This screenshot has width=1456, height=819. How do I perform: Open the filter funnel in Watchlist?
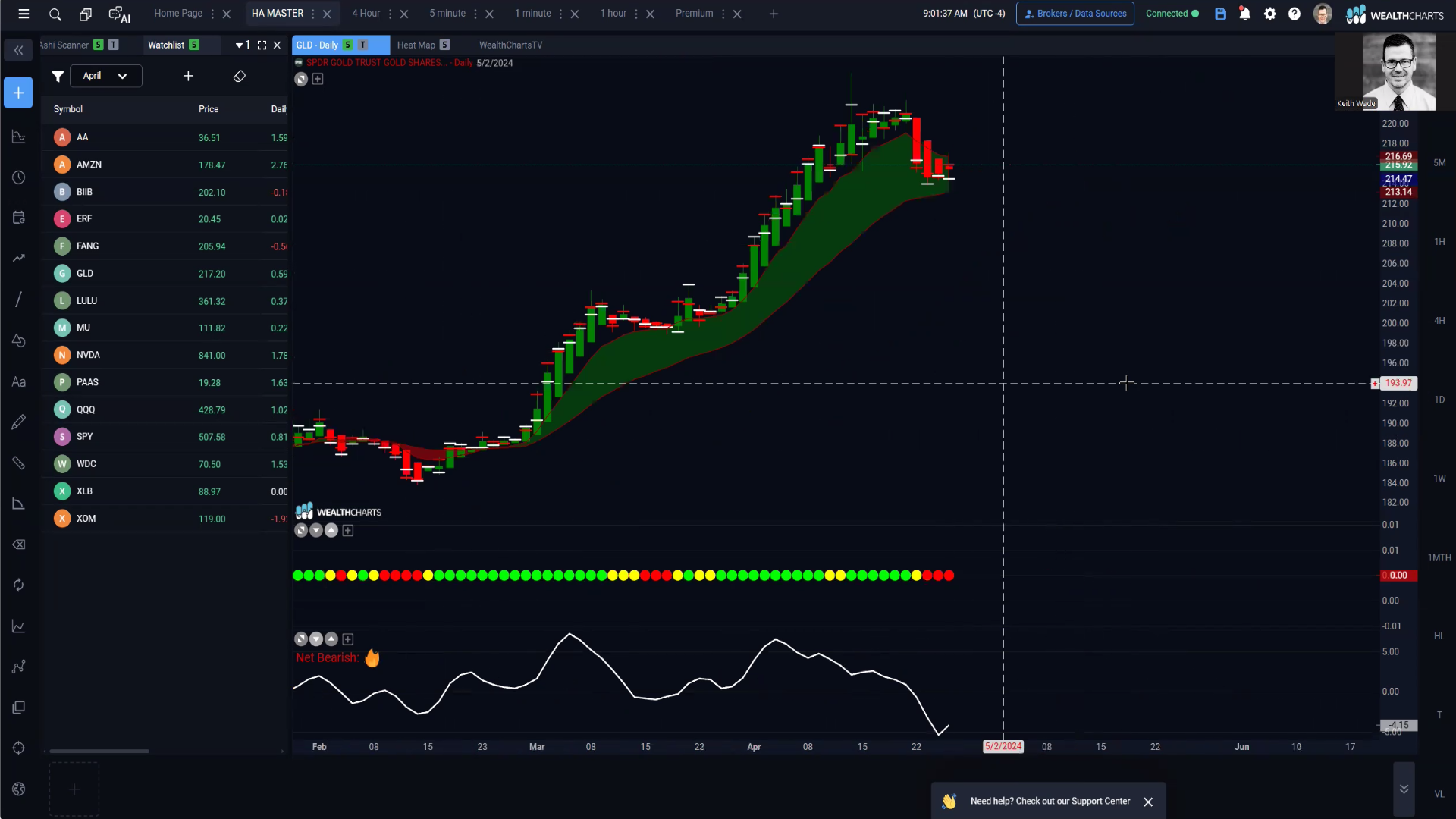[x=58, y=76]
